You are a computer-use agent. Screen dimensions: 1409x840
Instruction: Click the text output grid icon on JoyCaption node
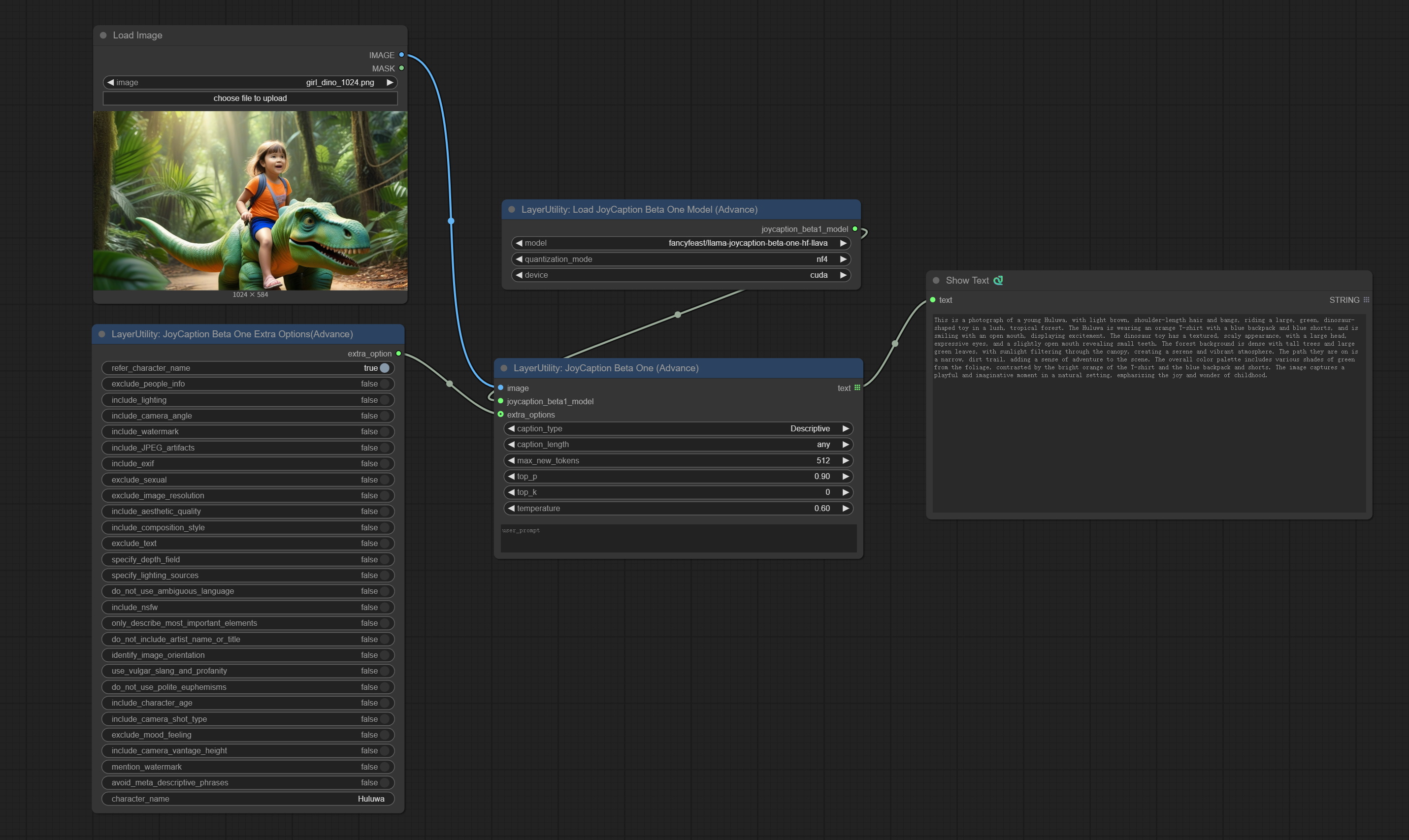857,388
